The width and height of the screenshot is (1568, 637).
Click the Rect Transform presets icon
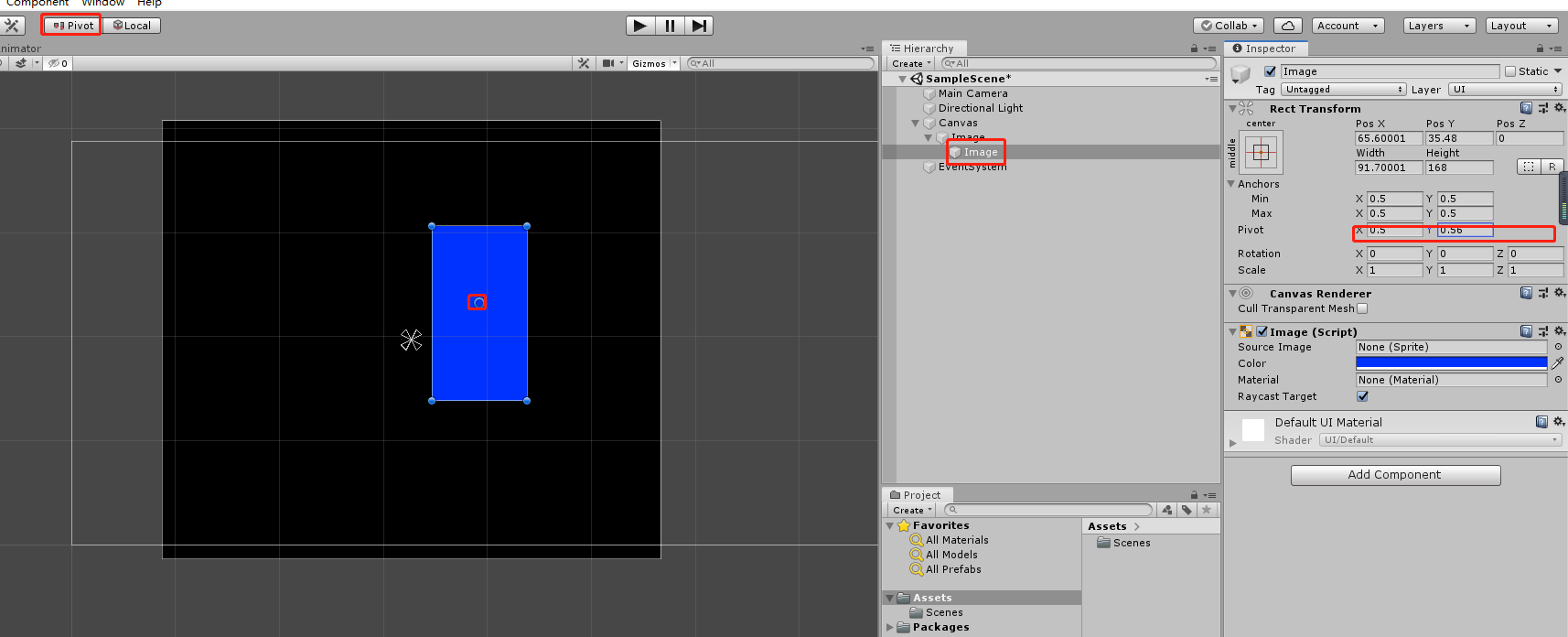pos(1543,108)
